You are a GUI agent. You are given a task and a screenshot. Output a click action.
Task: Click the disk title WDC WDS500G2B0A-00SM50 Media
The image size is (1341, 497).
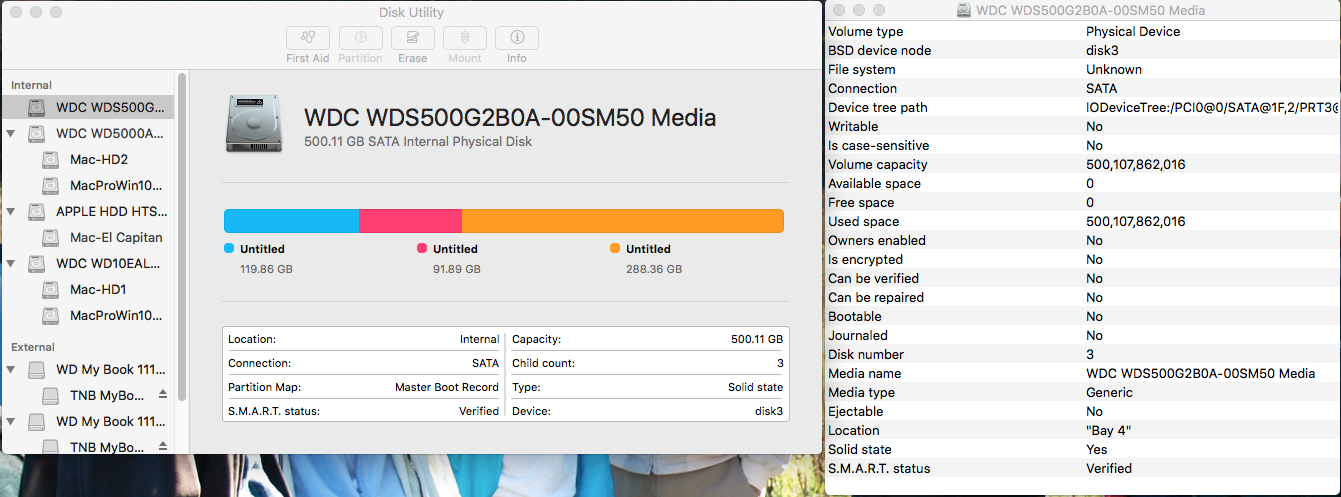click(x=510, y=117)
